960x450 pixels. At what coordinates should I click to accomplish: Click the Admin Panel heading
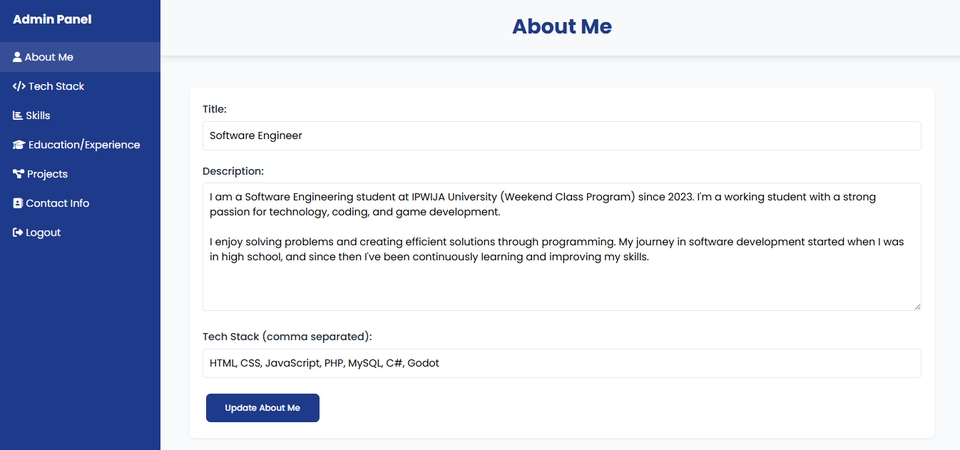click(x=52, y=20)
